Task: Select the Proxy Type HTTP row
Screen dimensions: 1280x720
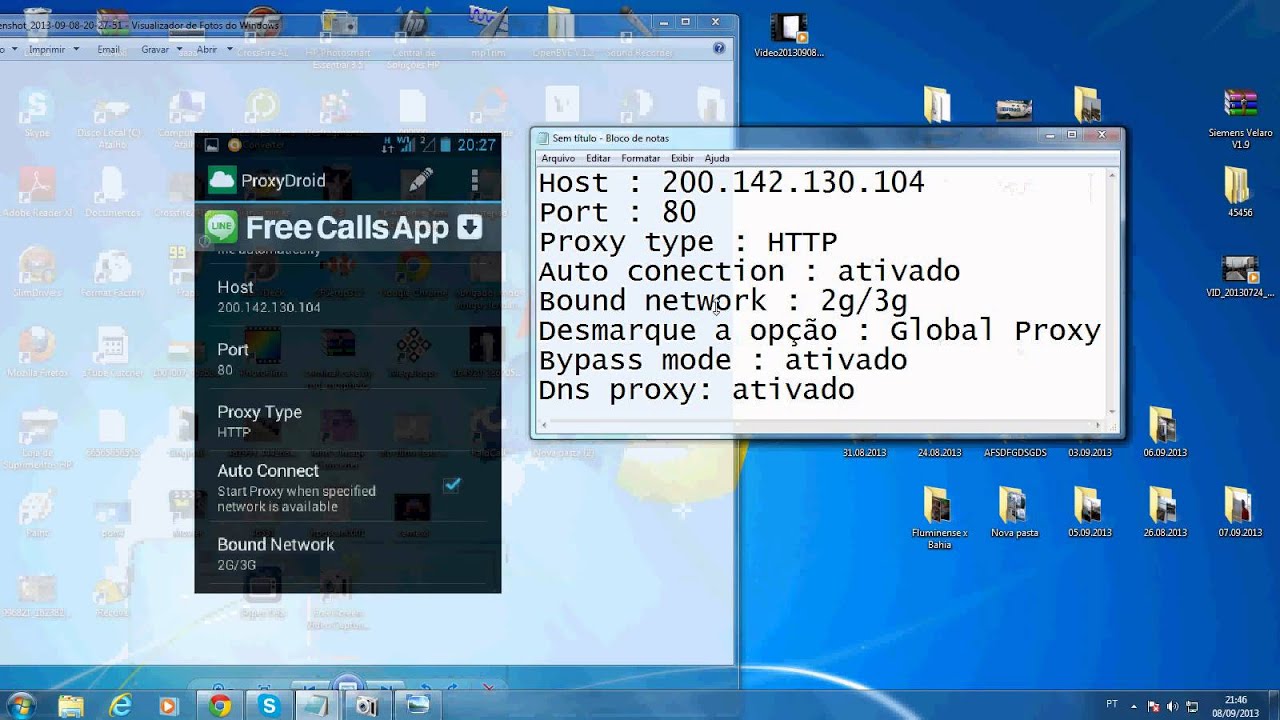Action: click(347, 421)
